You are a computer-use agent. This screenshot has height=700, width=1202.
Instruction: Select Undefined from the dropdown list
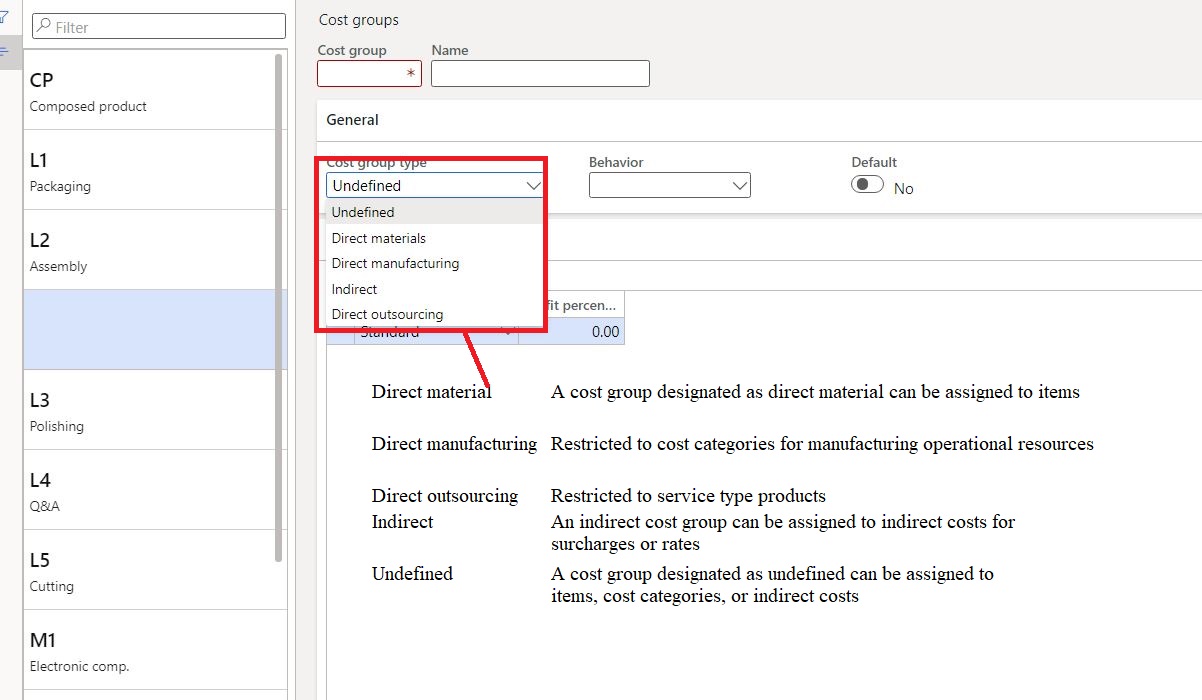(x=363, y=212)
